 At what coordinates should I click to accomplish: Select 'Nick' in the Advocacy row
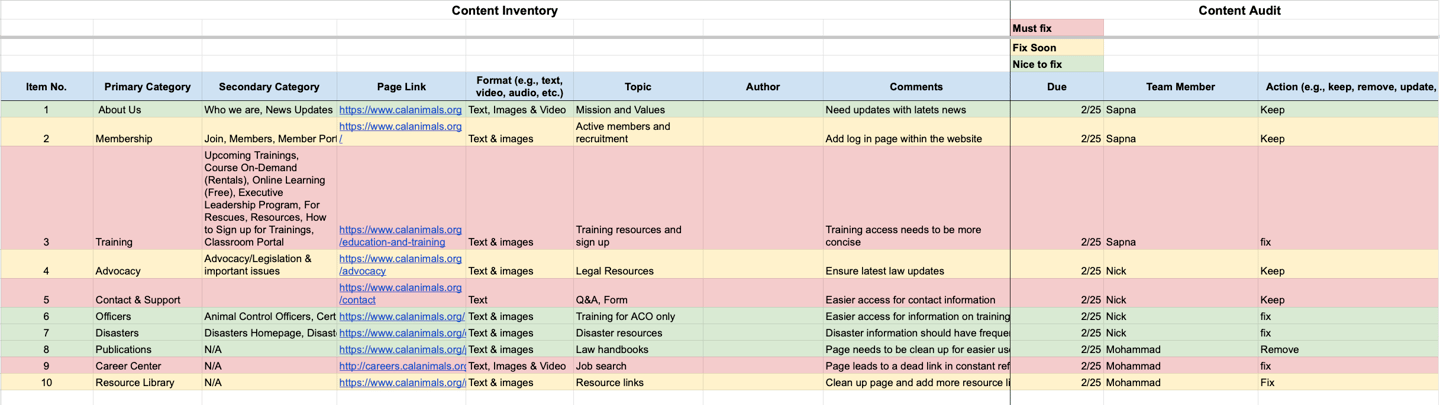pyautogui.click(x=1181, y=265)
